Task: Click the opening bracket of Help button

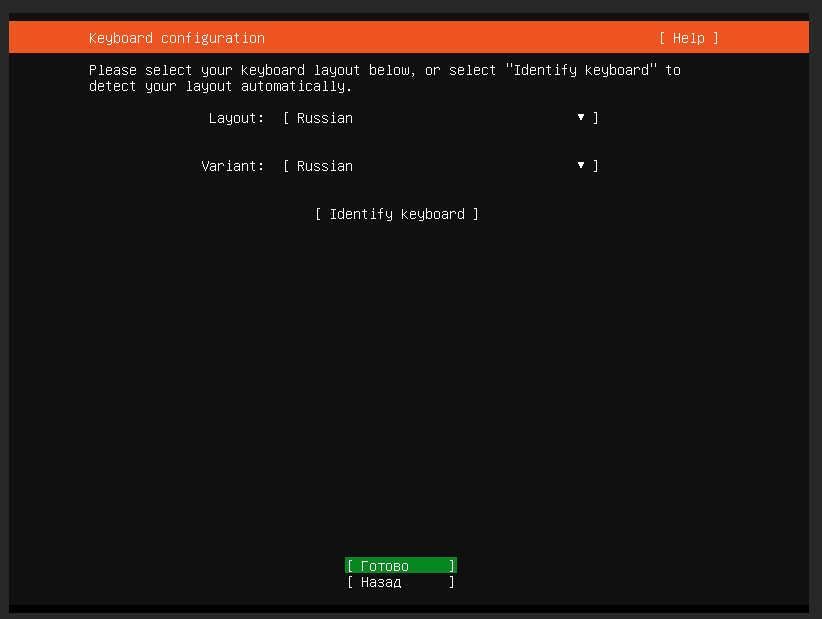Action: tap(662, 38)
